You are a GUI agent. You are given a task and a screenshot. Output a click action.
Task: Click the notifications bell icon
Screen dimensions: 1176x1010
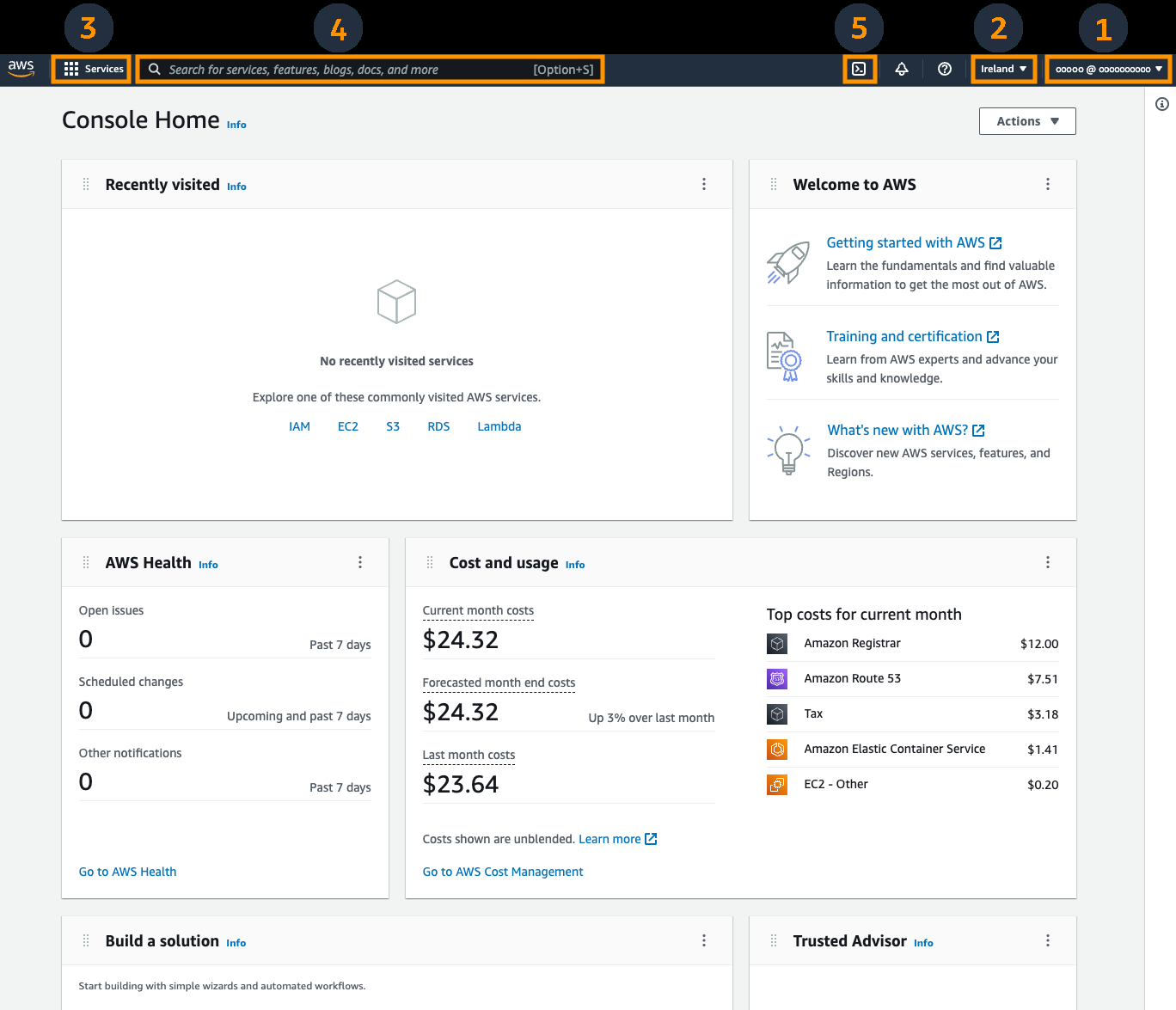pos(901,69)
